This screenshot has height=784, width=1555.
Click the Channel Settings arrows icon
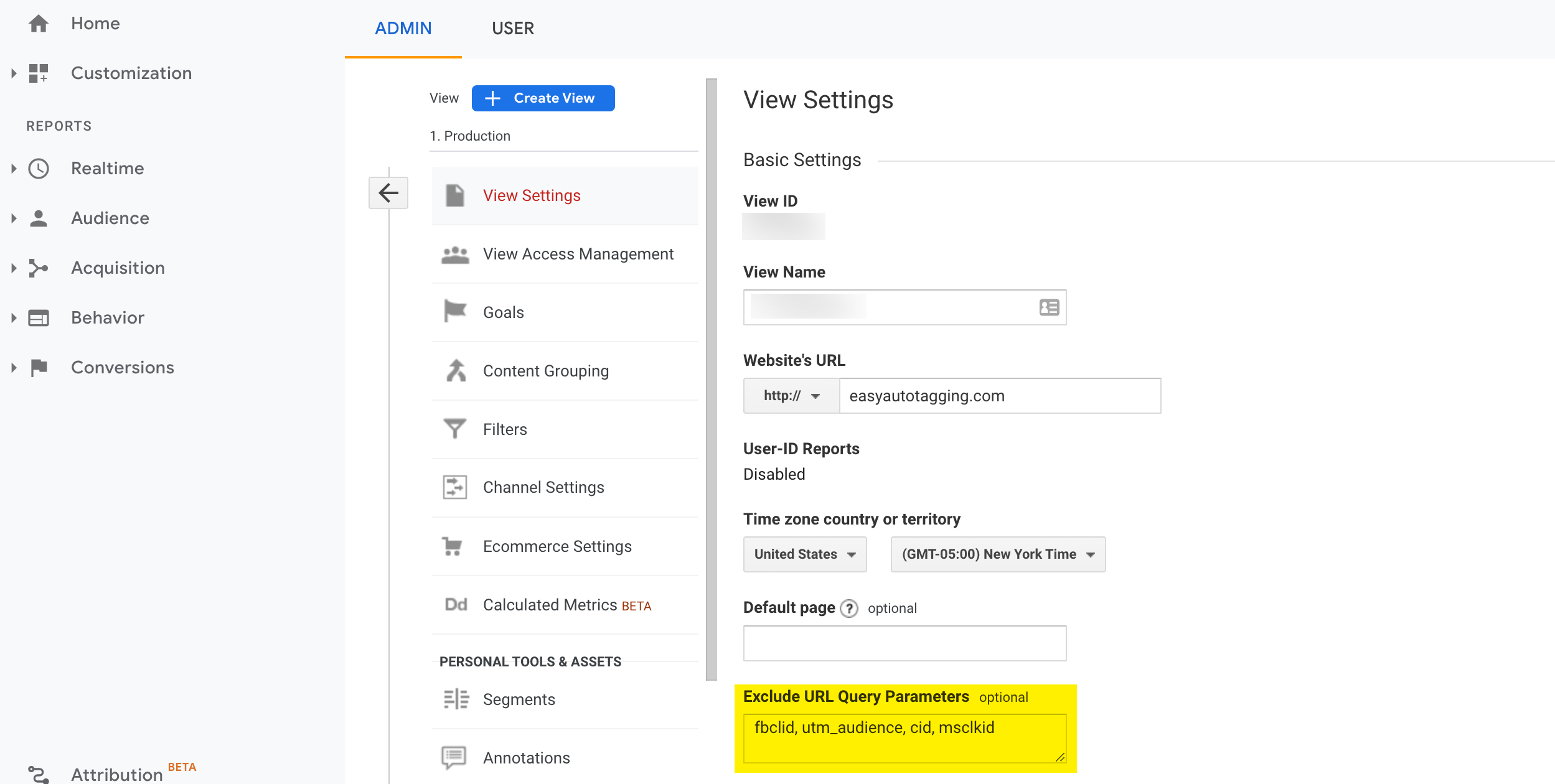[x=455, y=487]
